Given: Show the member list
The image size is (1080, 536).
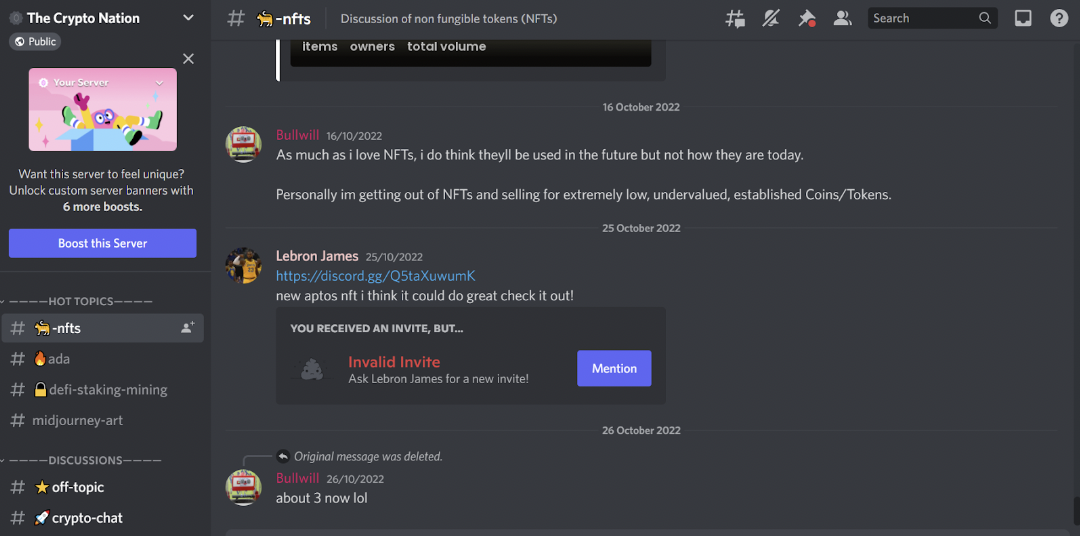Looking at the screenshot, I should pyautogui.click(x=843, y=18).
